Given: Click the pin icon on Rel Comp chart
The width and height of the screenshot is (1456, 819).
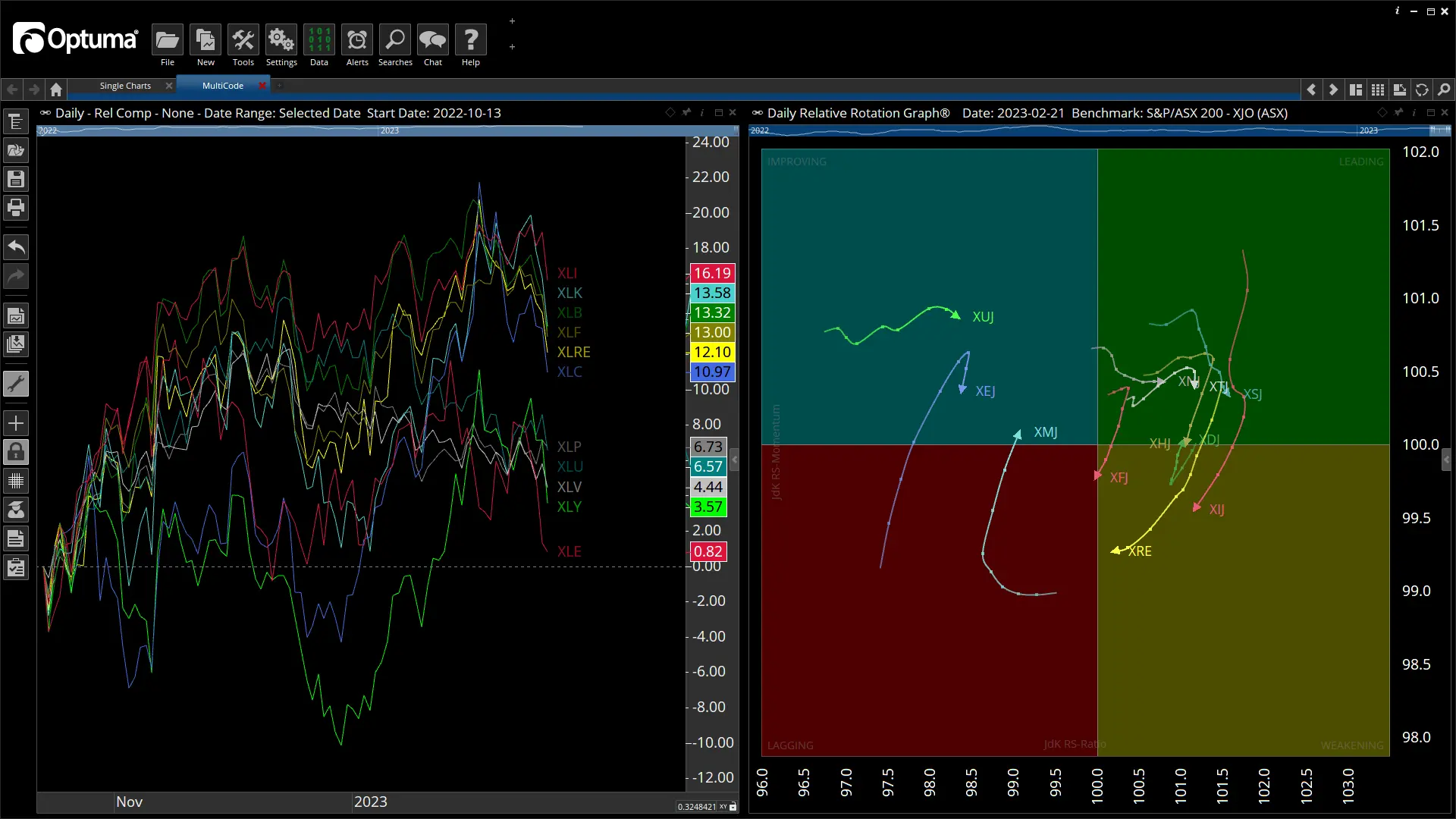Looking at the screenshot, I should point(686,112).
